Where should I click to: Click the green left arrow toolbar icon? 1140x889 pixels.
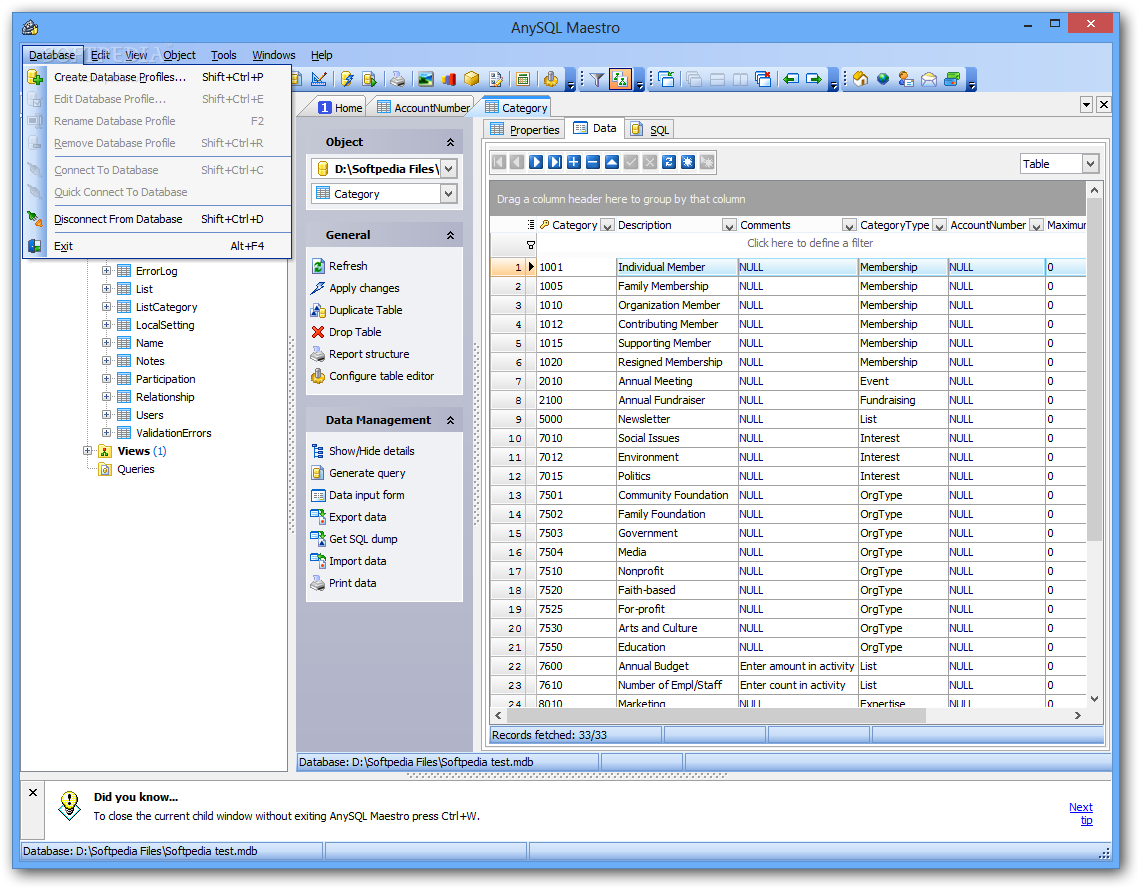coord(791,79)
